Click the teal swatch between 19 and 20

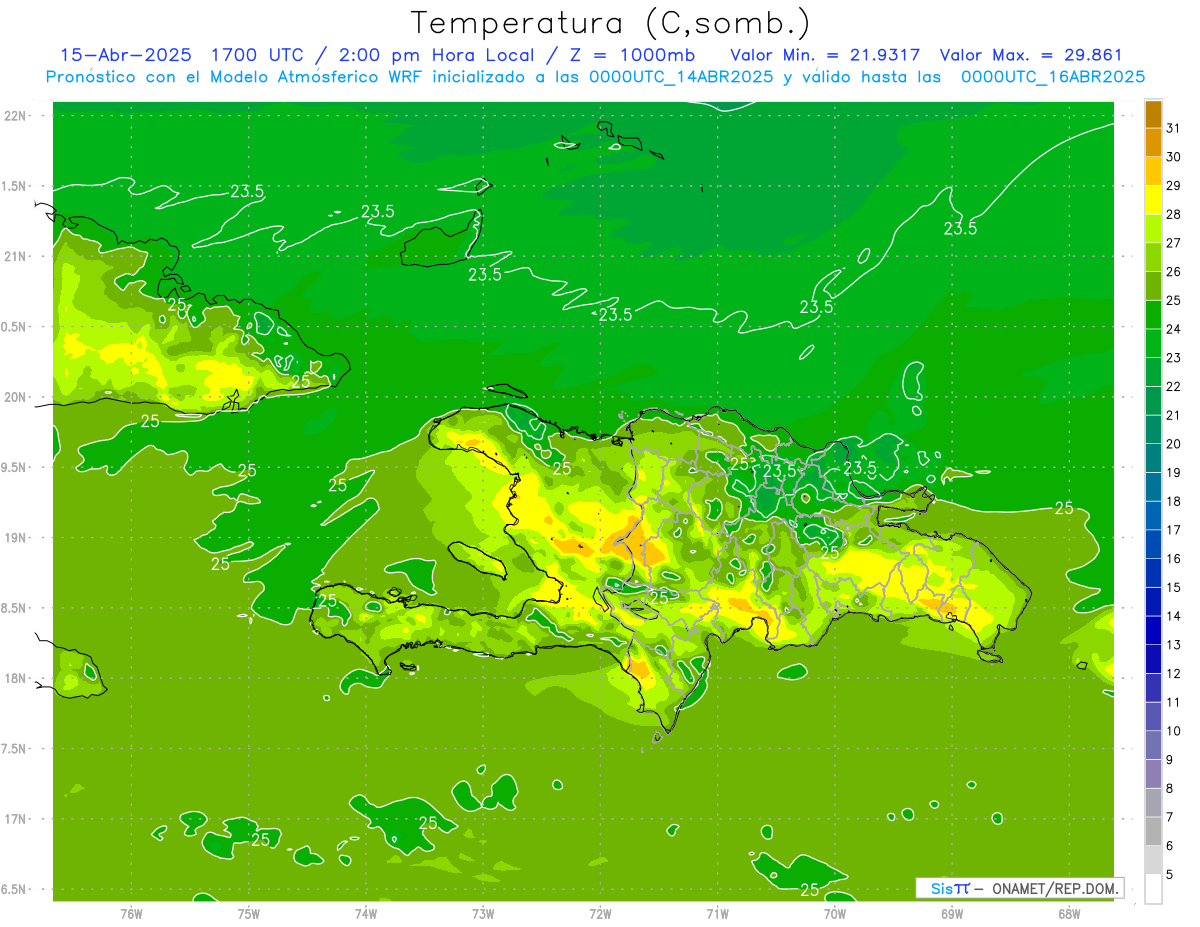(1153, 458)
